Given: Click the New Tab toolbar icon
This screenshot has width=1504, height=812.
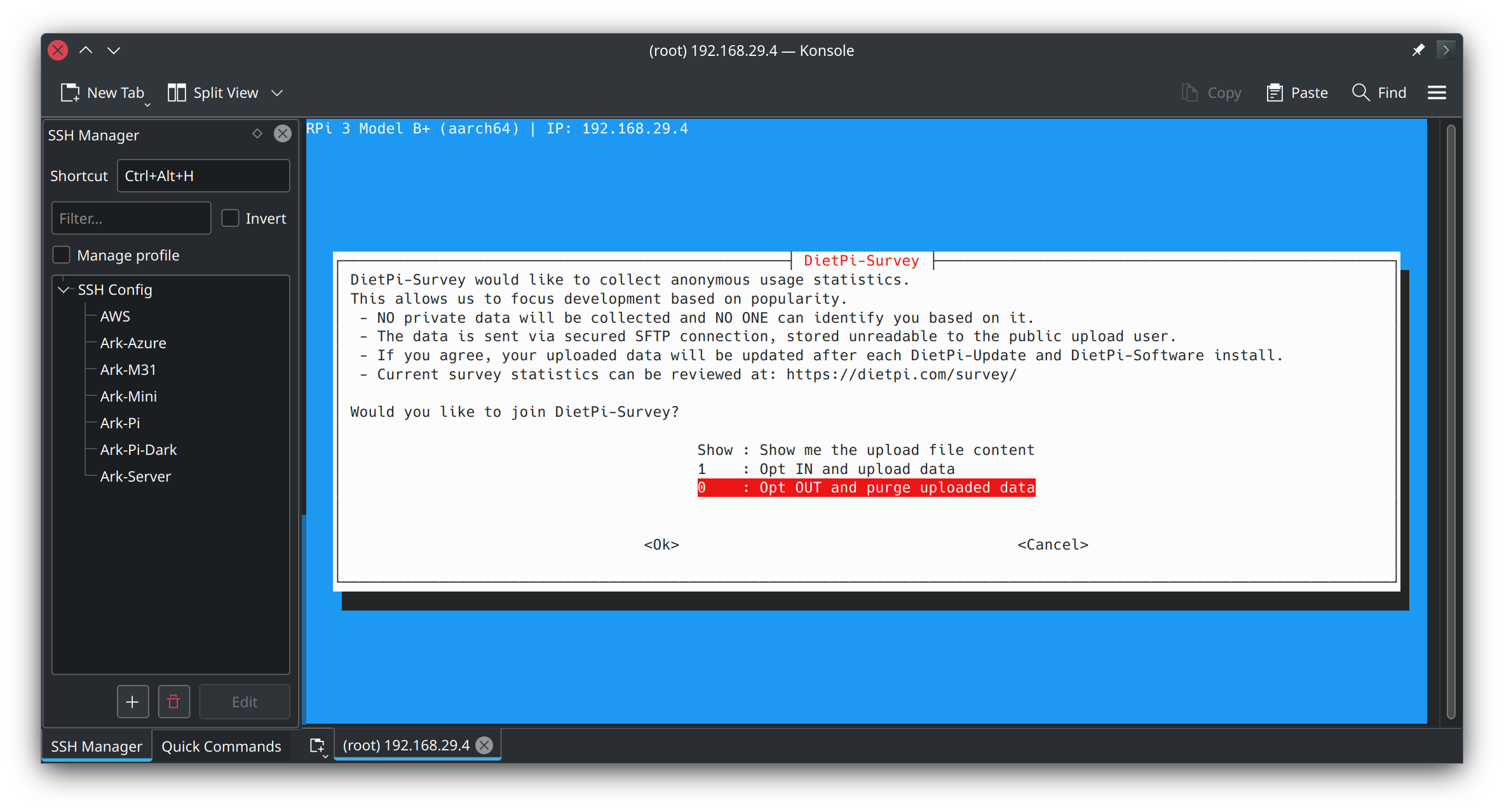Looking at the screenshot, I should [70, 93].
